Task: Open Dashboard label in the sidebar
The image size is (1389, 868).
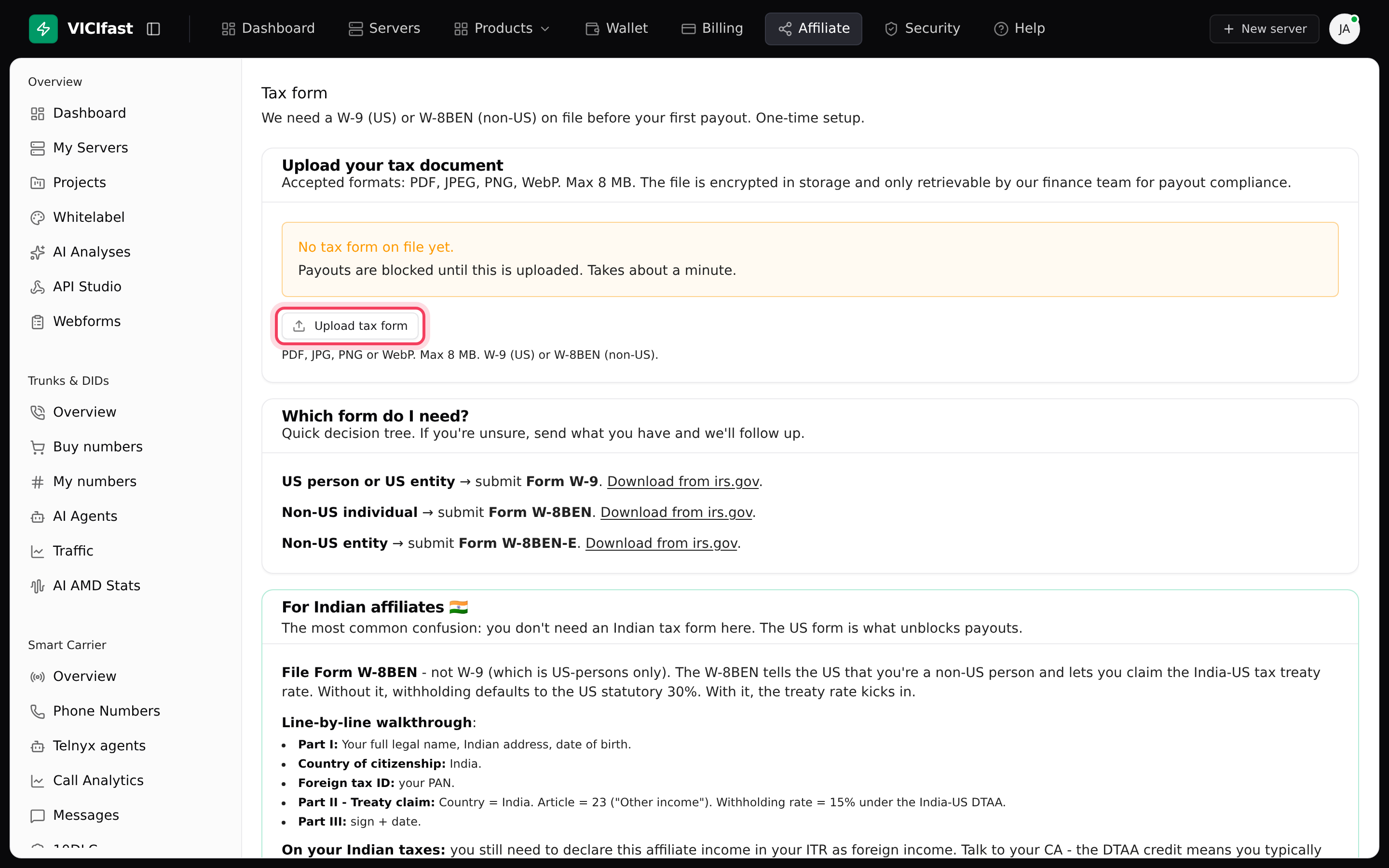Action: (x=90, y=113)
